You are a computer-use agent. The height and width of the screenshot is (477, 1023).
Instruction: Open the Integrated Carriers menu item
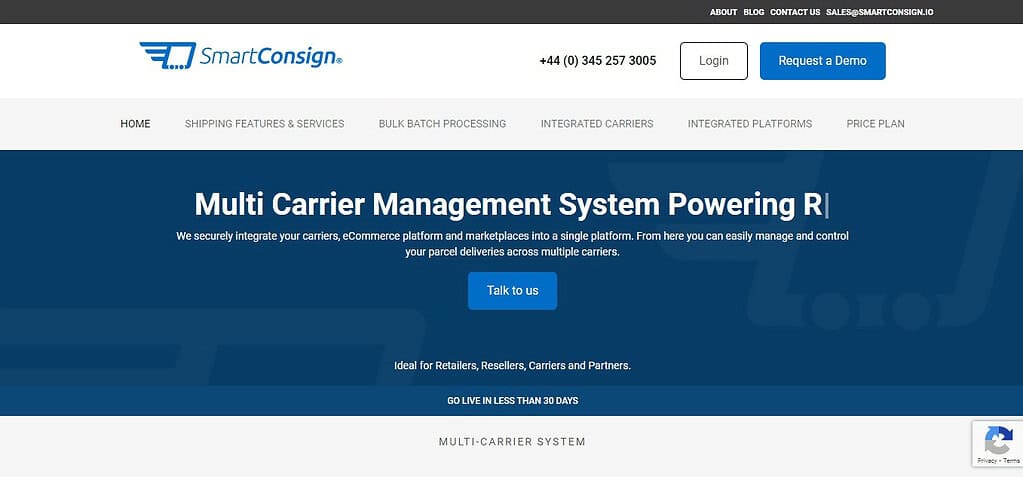pyautogui.click(x=597, y=123)
